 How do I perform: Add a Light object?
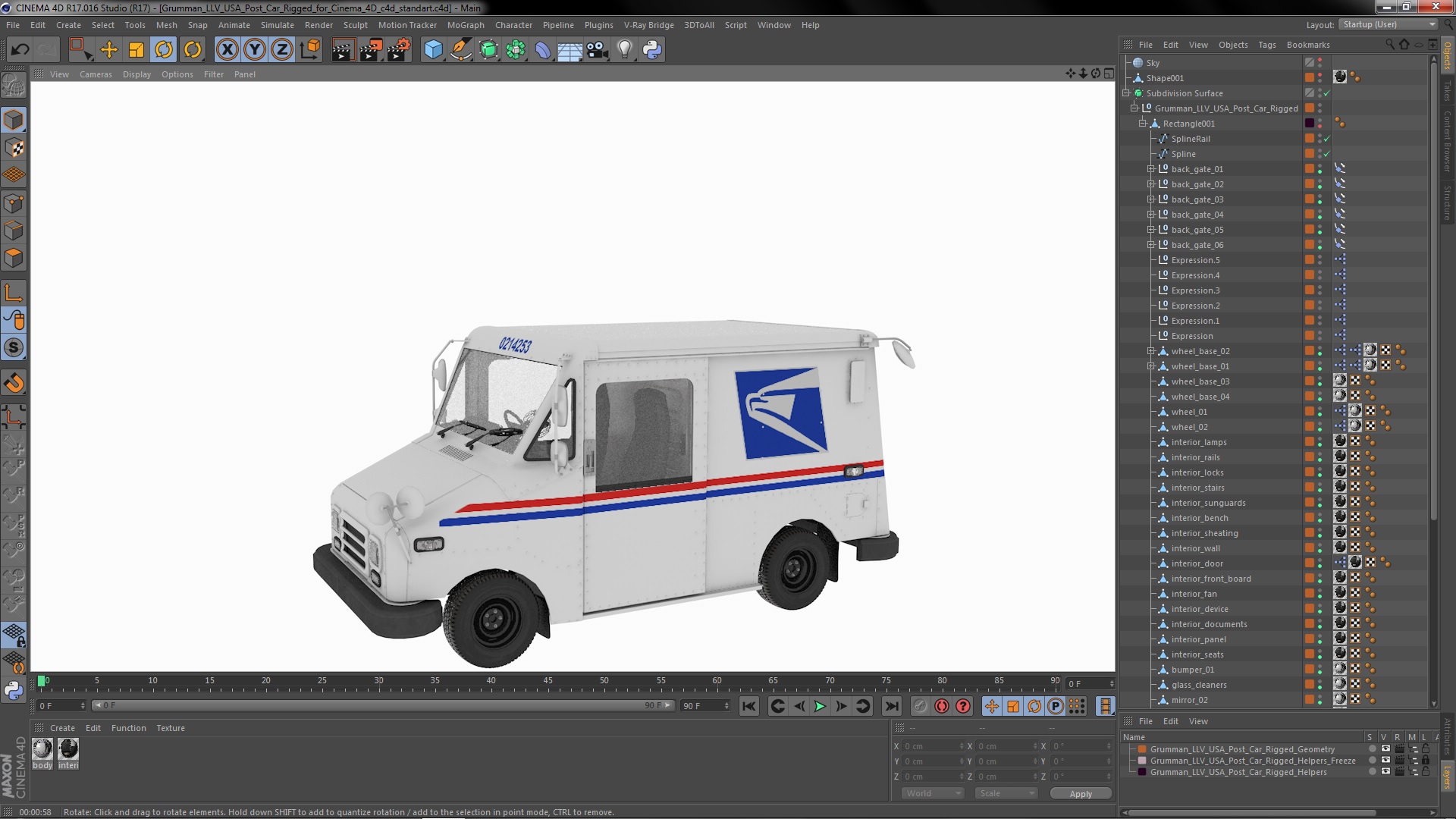[x=624, y=50]
